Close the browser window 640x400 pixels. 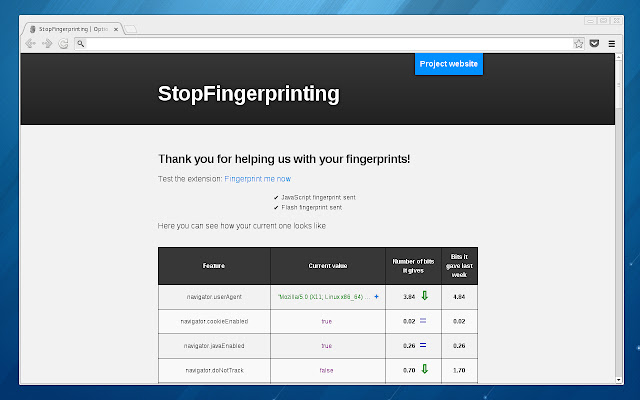pos(616,20)
